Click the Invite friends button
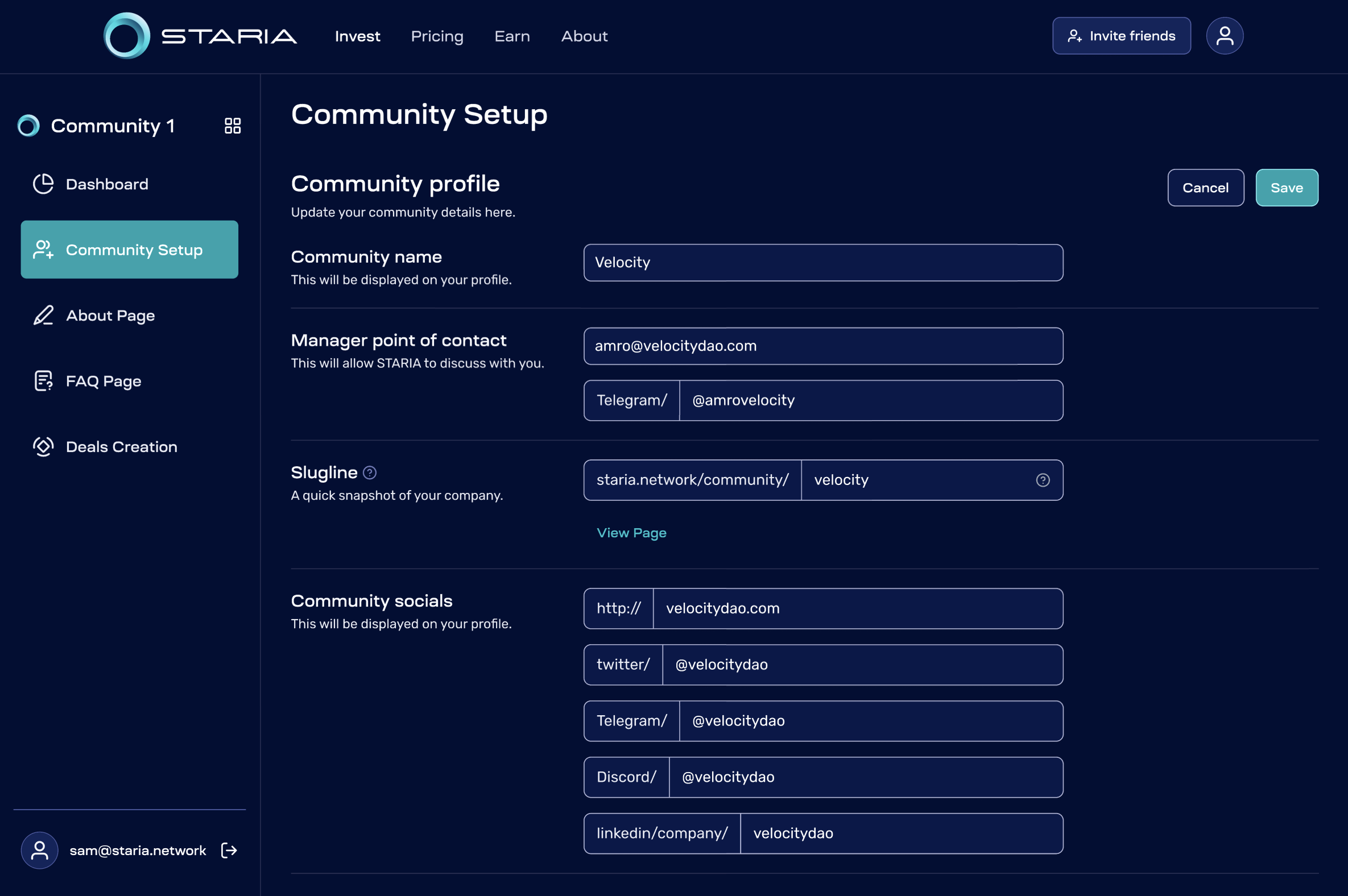This screenshot has height=896, width=1348. pos(1121,36)
